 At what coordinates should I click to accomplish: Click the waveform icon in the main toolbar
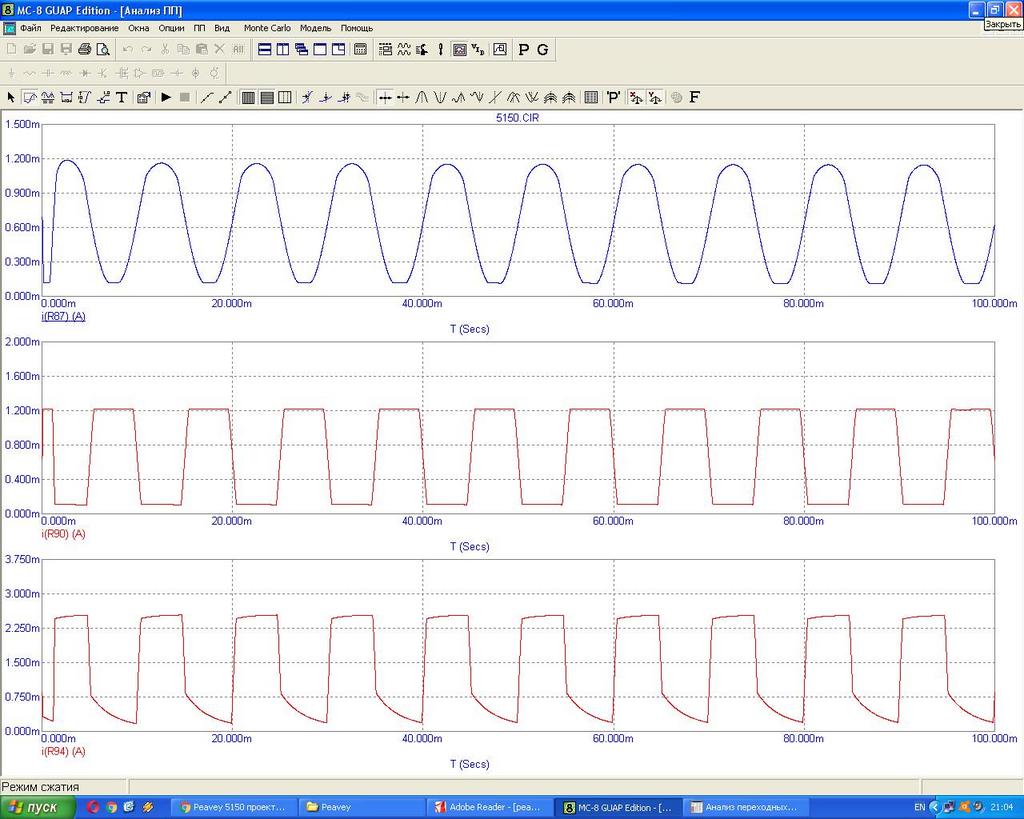(x=404, y=49)
